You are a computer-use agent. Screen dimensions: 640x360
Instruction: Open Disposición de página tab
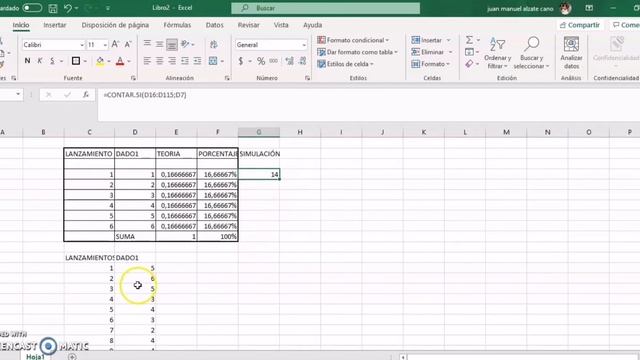(x=115, y=25)
